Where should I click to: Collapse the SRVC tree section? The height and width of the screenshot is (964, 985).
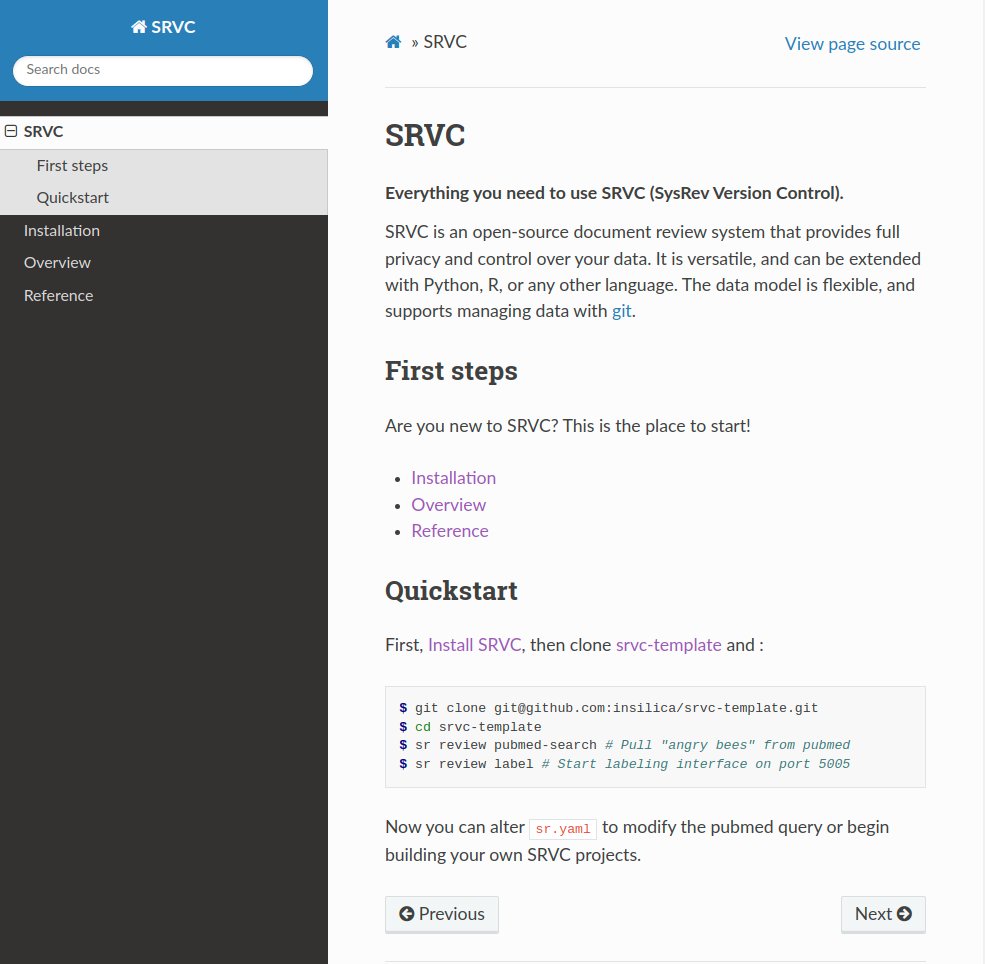click(x=11, y=131)
